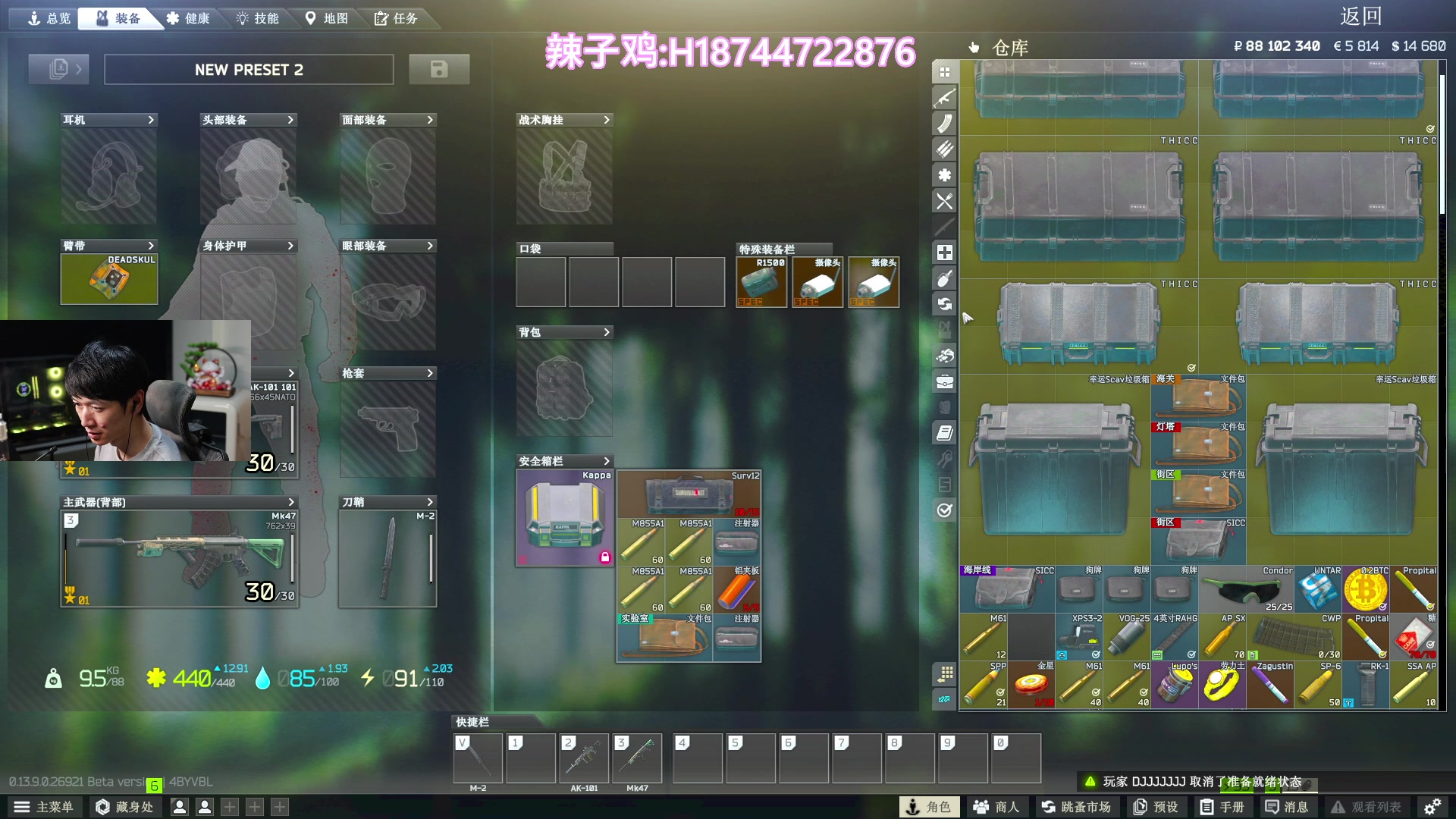The height and width of the screenshot is (819, 1456).
Task: Open the 消息 messages
Action: coord(1287,807)
